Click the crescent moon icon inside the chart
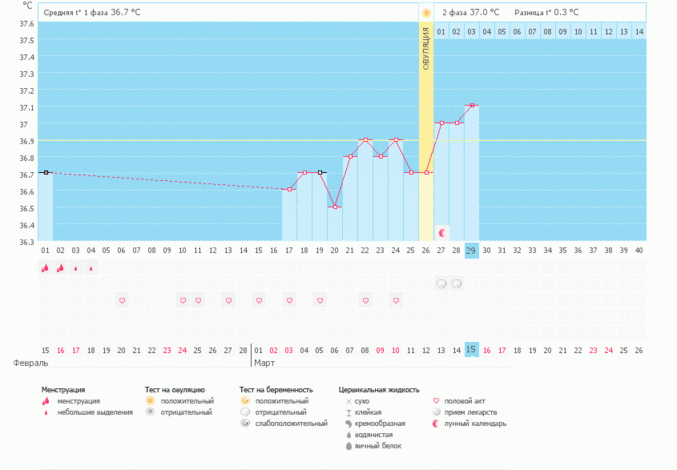This screenshot has width=677, height=470. tap(442, 231)
